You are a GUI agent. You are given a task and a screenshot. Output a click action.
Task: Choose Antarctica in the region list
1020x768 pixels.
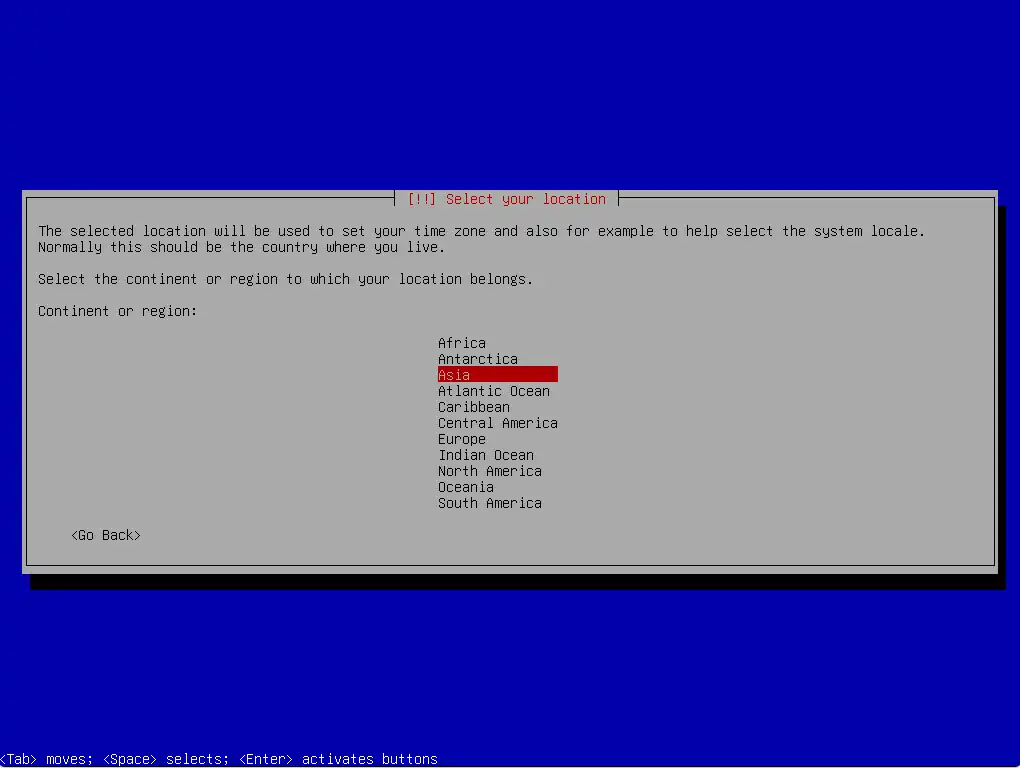click(477, 359)
